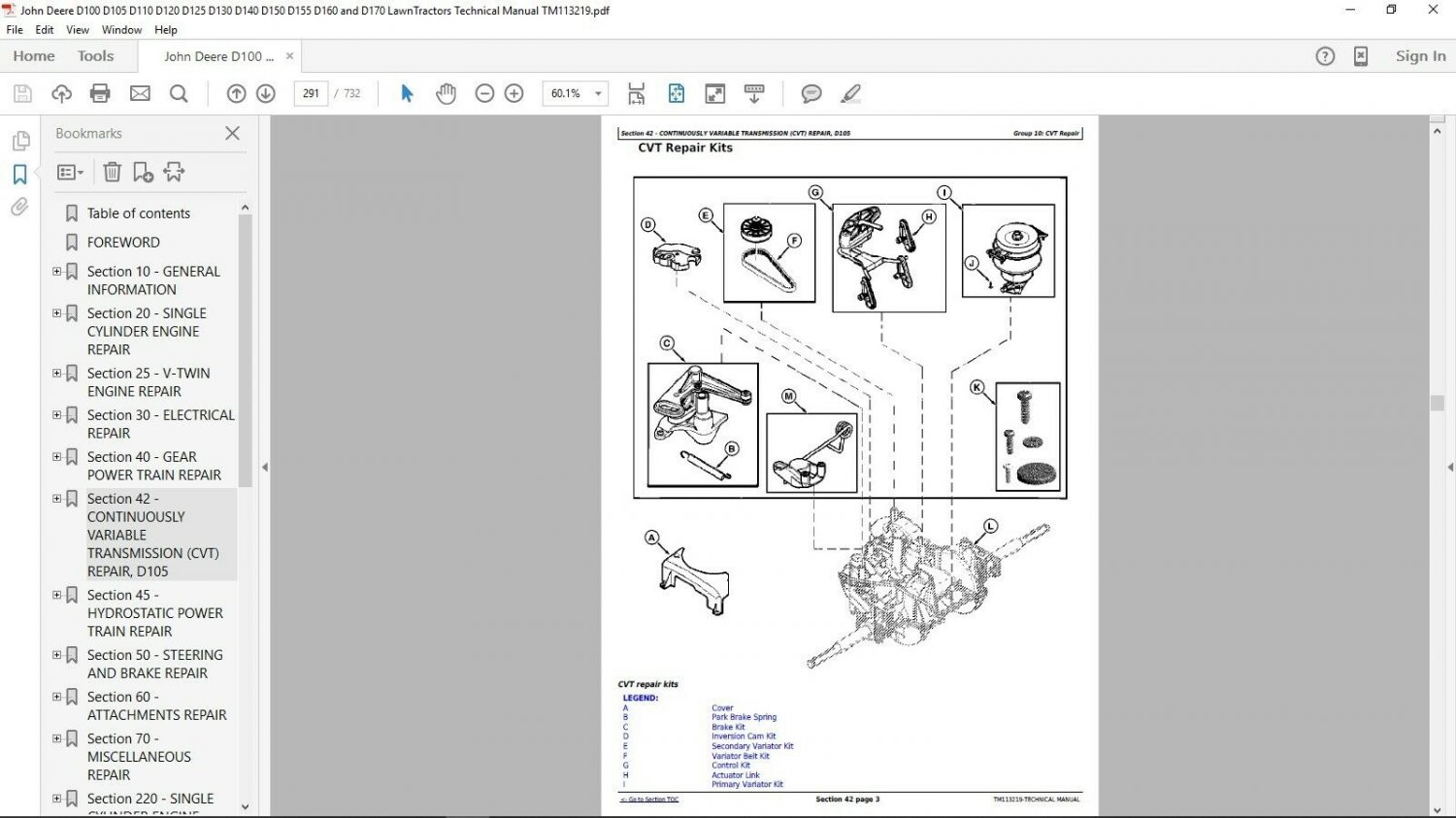
Task: Expand Section 30 - ELECTRICAL REPAIR
Action: tap(56, 414)
